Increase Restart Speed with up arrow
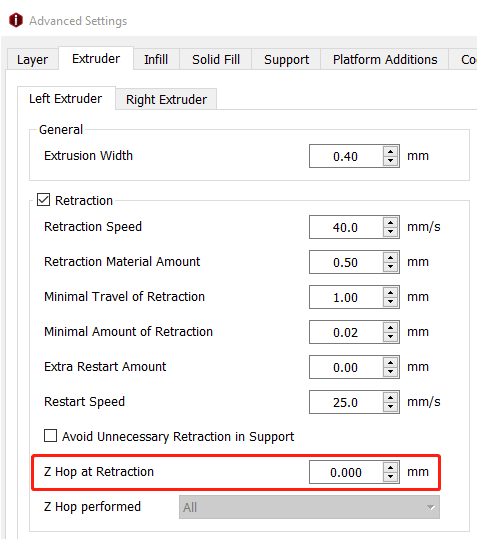 coord(391,397)
